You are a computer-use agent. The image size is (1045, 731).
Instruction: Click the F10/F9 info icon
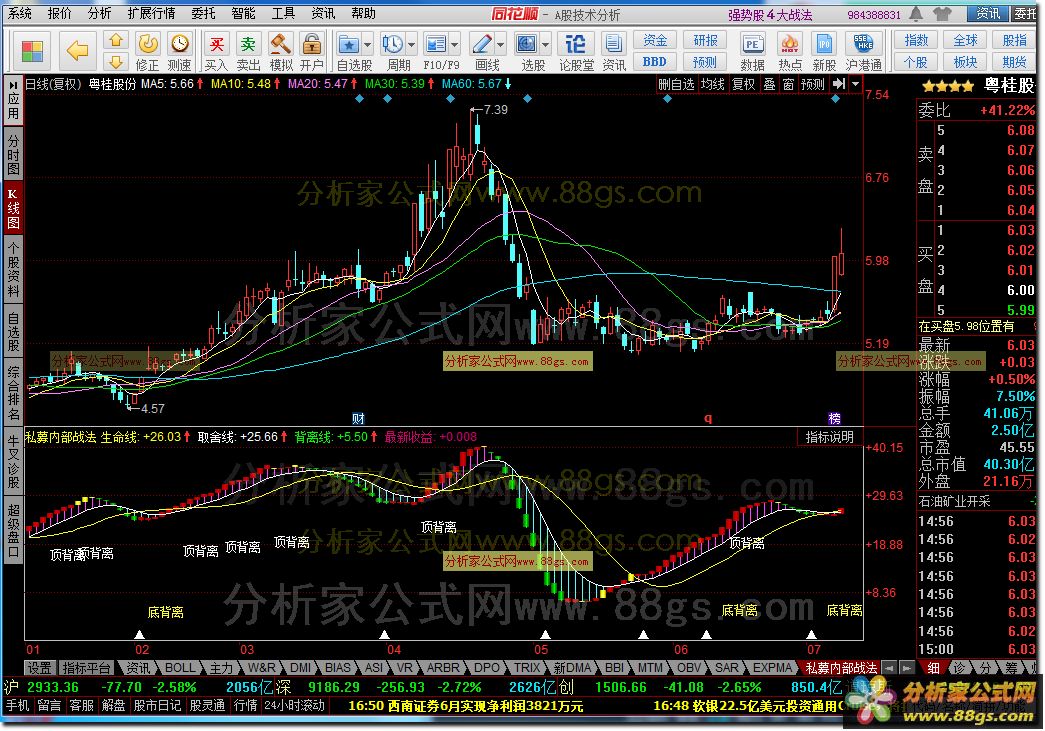435,44
